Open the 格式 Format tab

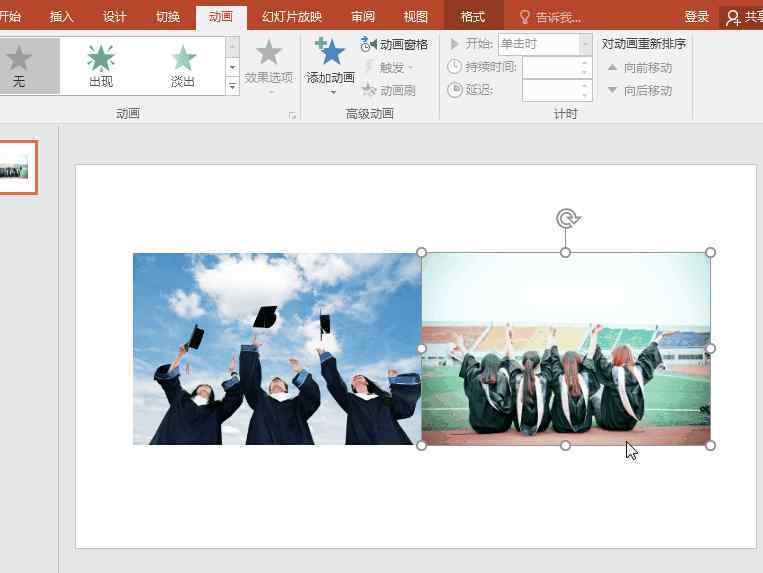(473, 17)
